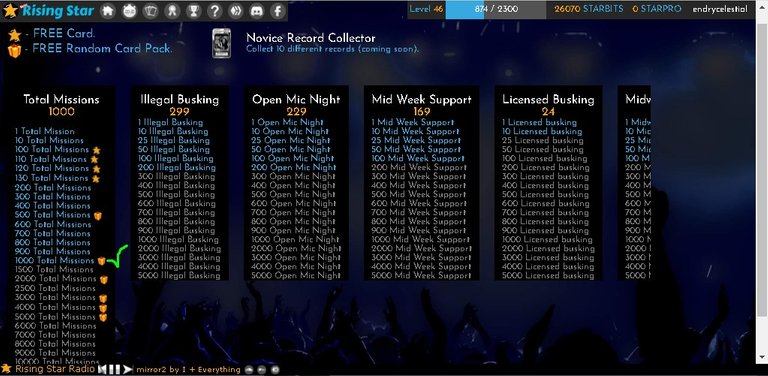Click the 500 Total Missions entry
Viewport: 768px width, 376px height.
click(52, 215)
